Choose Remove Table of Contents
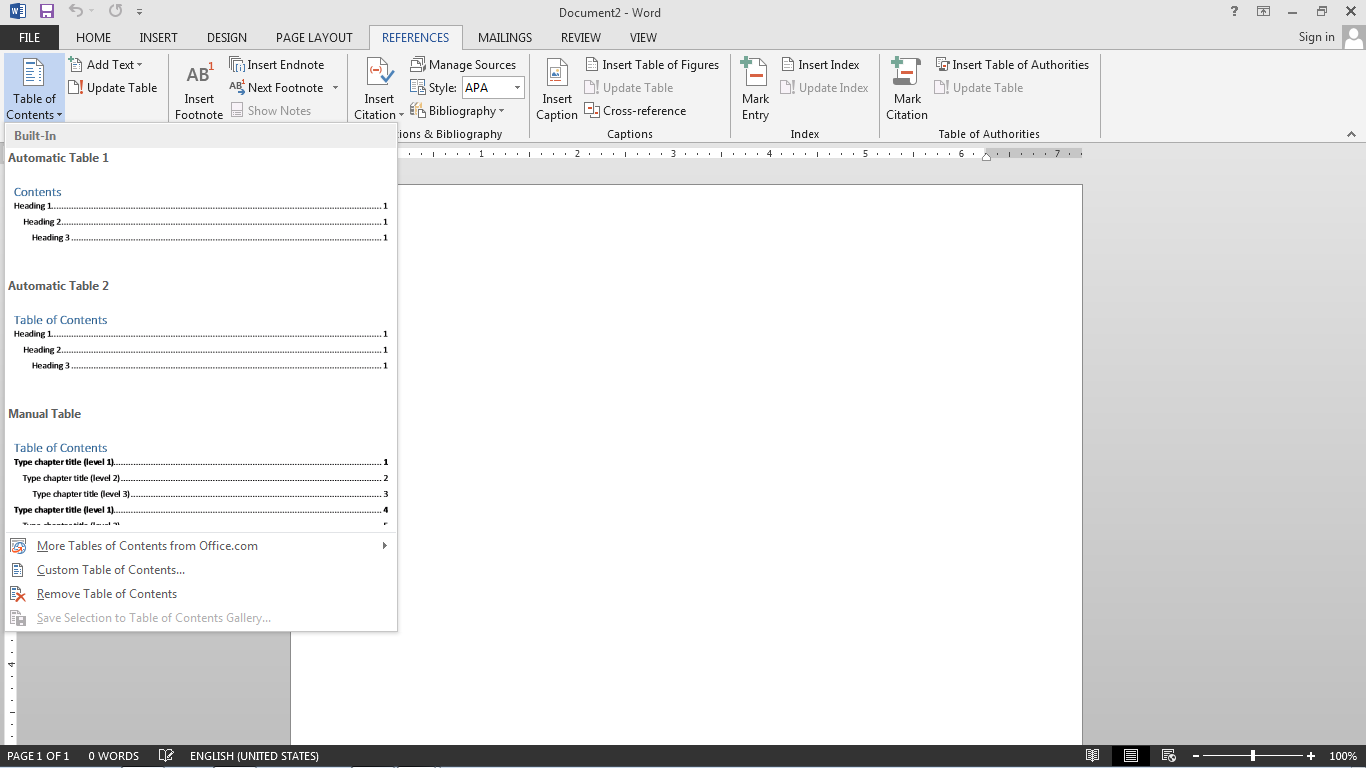This screenshot has height=768, width=1366. click(x=200, y=594)
